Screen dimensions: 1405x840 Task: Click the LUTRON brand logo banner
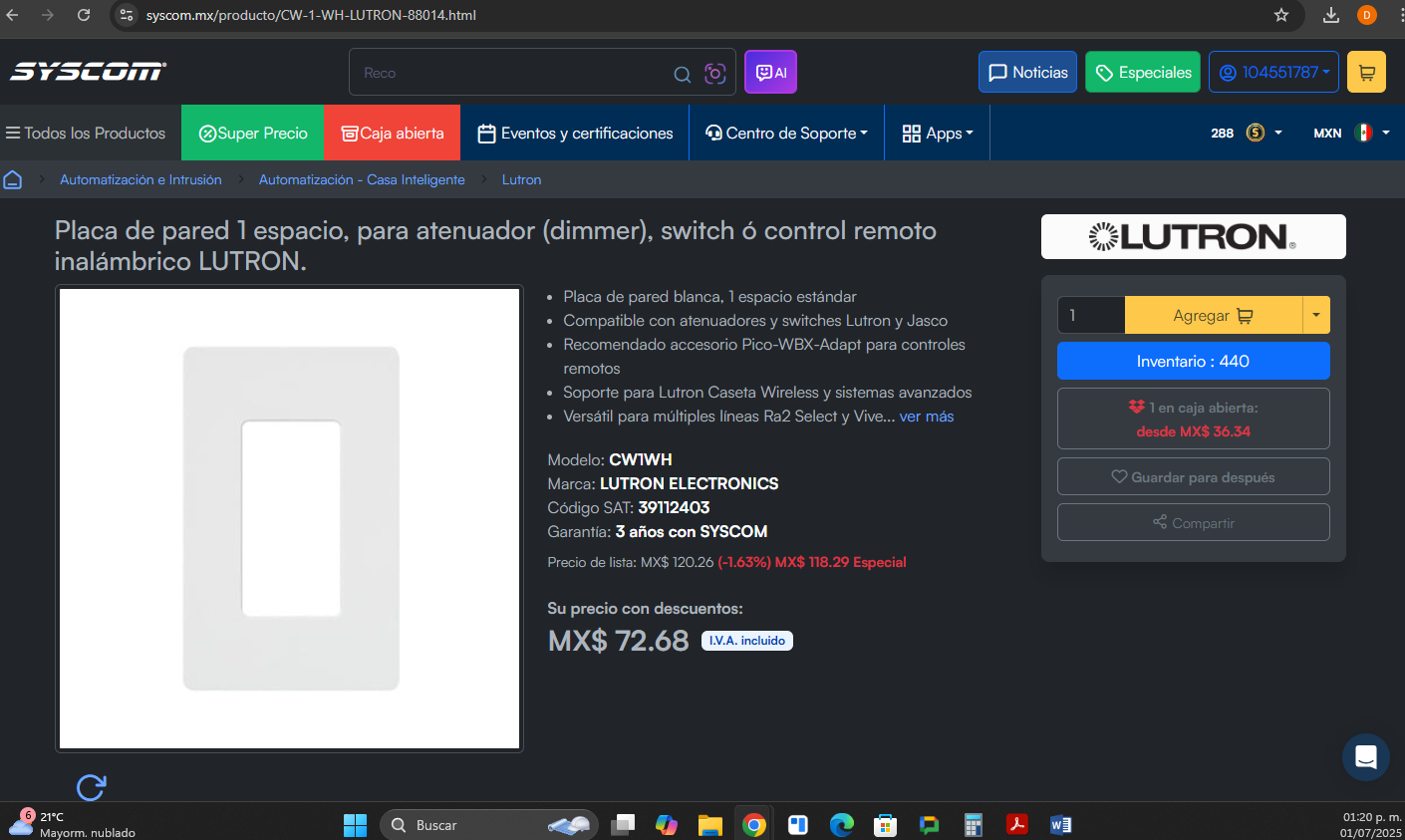pyautogui.click(x=1193, y=236)
